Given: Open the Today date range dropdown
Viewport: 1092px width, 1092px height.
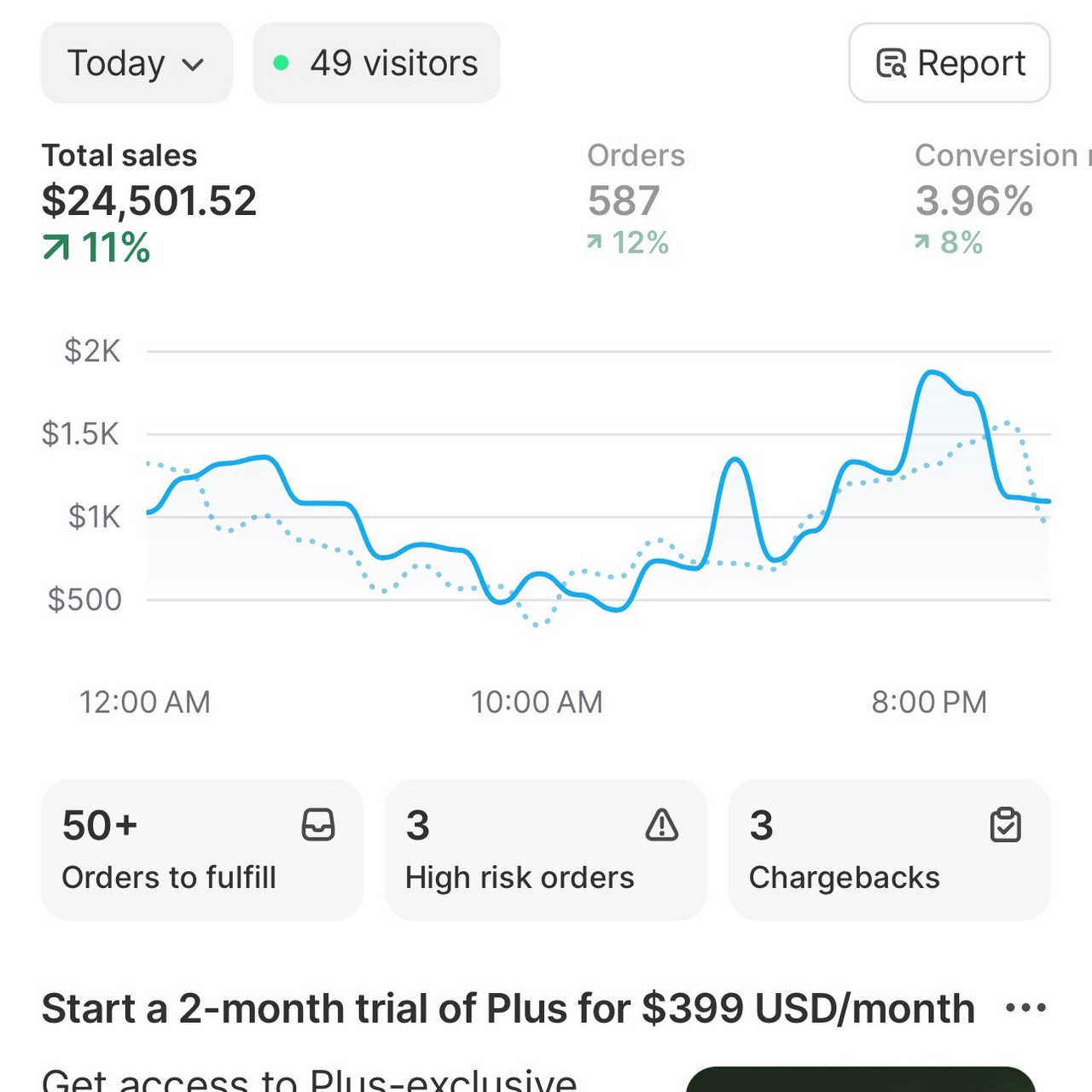Looking at the screenshot, I should pyautogui.click(x=136, y=63).
